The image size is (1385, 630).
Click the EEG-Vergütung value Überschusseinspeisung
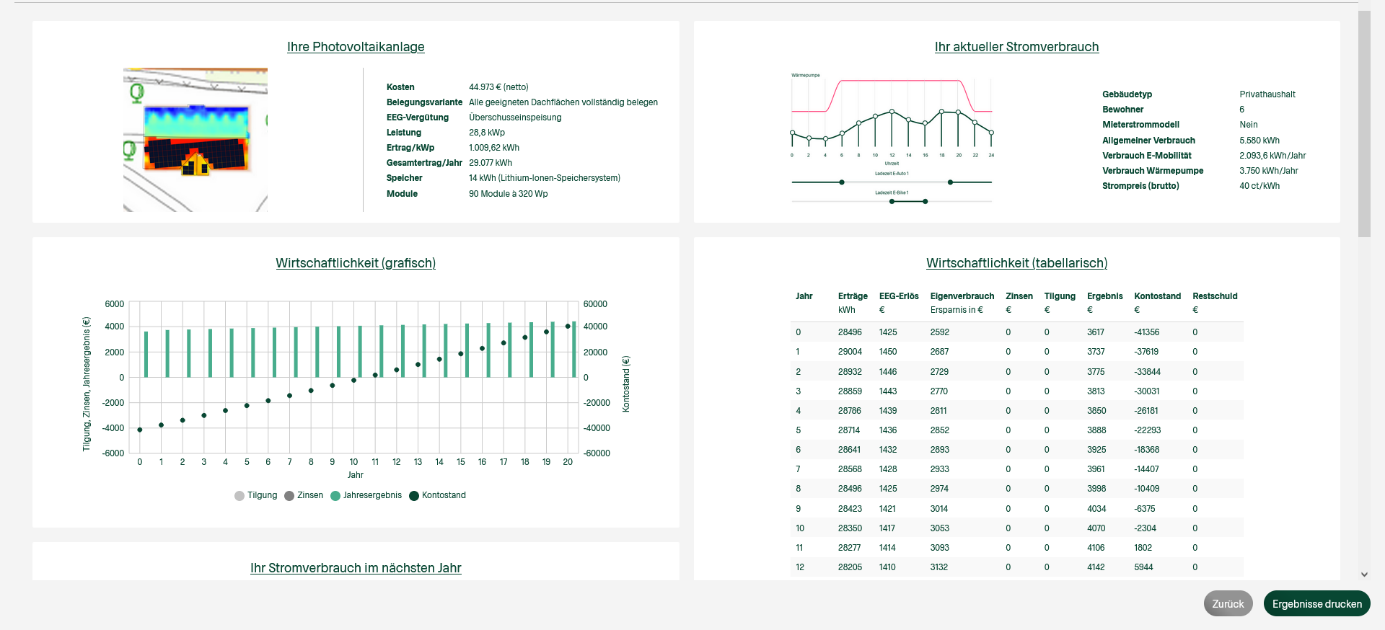click(515, 117)
